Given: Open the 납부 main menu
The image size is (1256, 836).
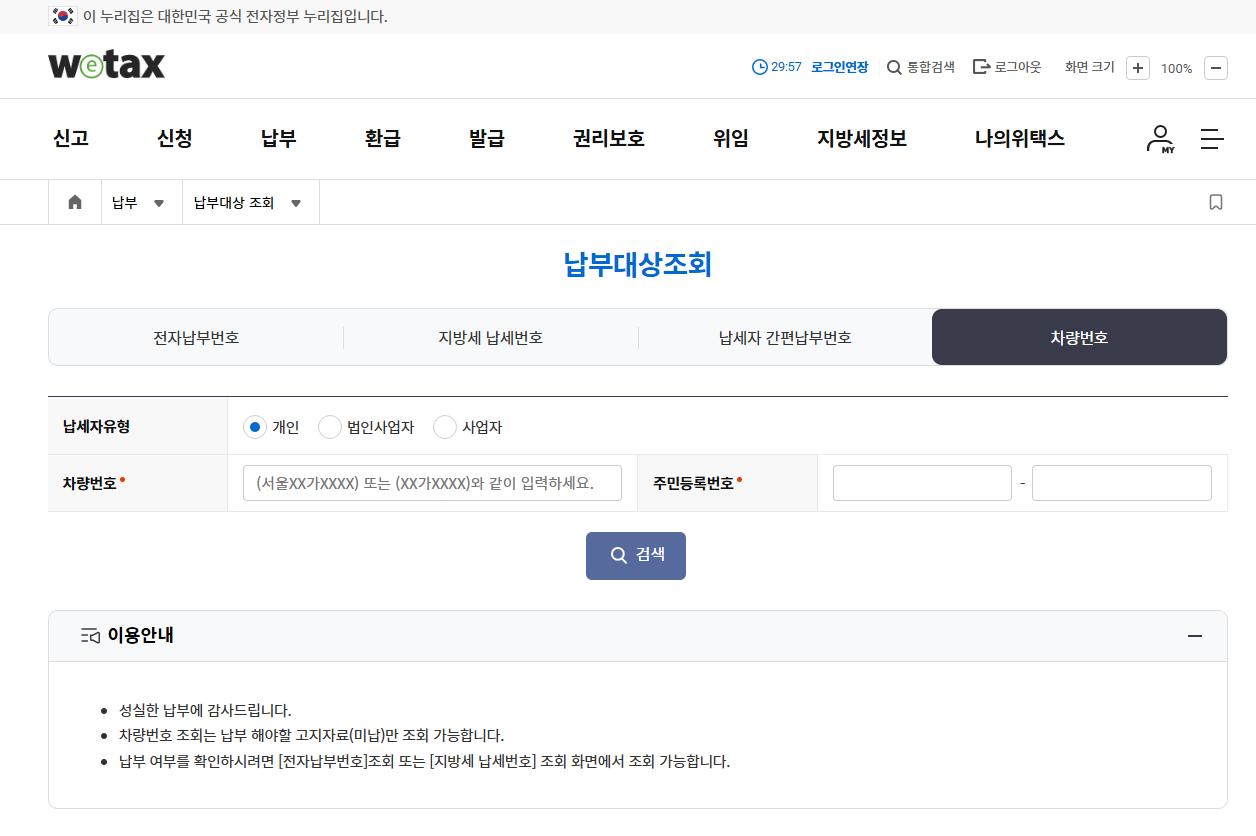Looking at the screenshot, I should [279, 139].
